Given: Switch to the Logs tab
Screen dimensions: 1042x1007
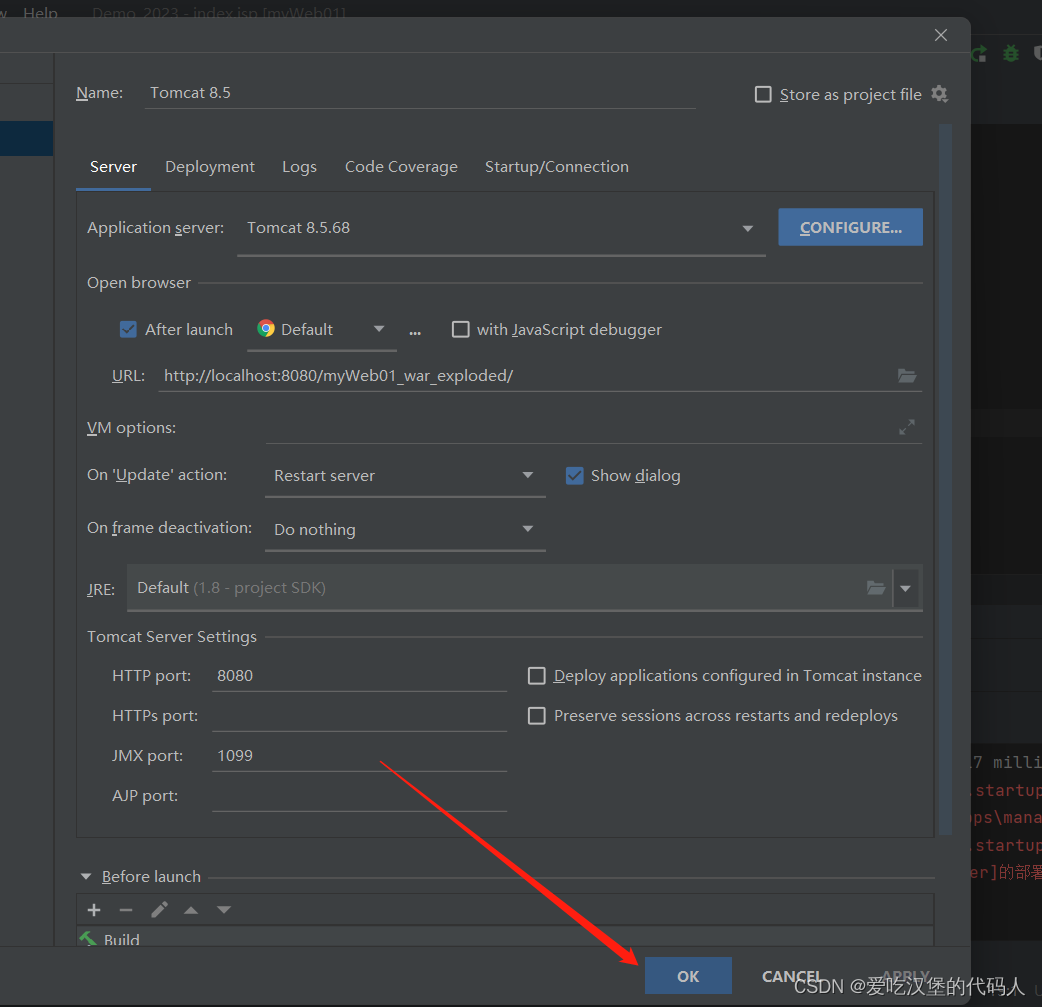Looking at the screenshot, I should [x=299, y=167].
